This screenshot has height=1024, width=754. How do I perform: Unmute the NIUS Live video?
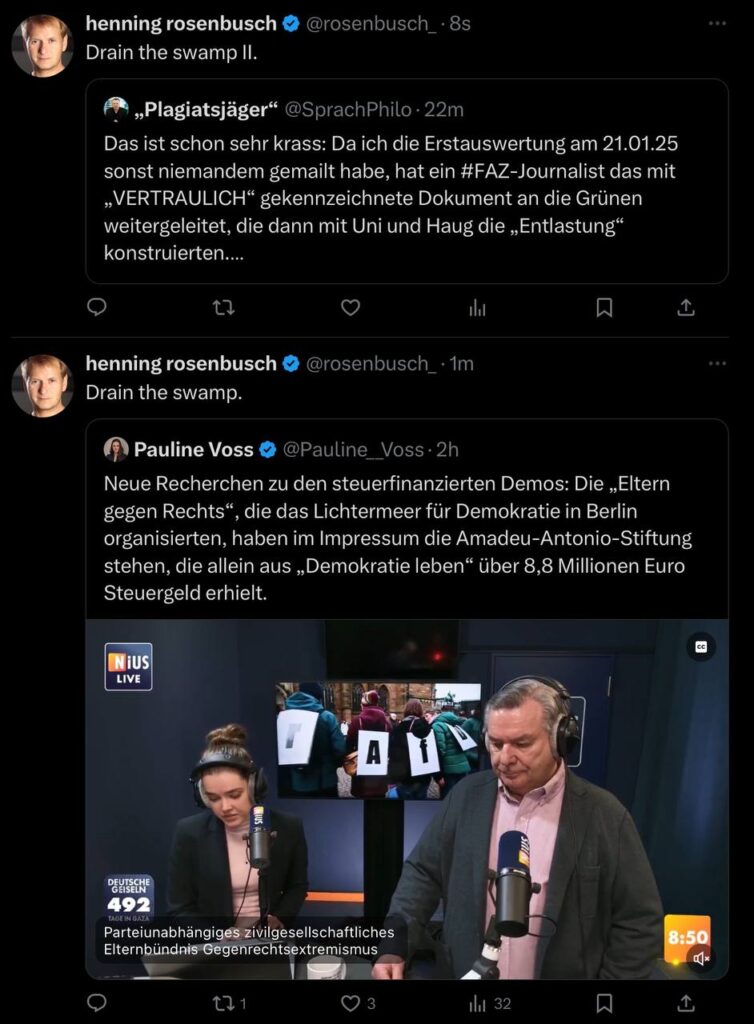pyautogui.click(x=701, y=958)
